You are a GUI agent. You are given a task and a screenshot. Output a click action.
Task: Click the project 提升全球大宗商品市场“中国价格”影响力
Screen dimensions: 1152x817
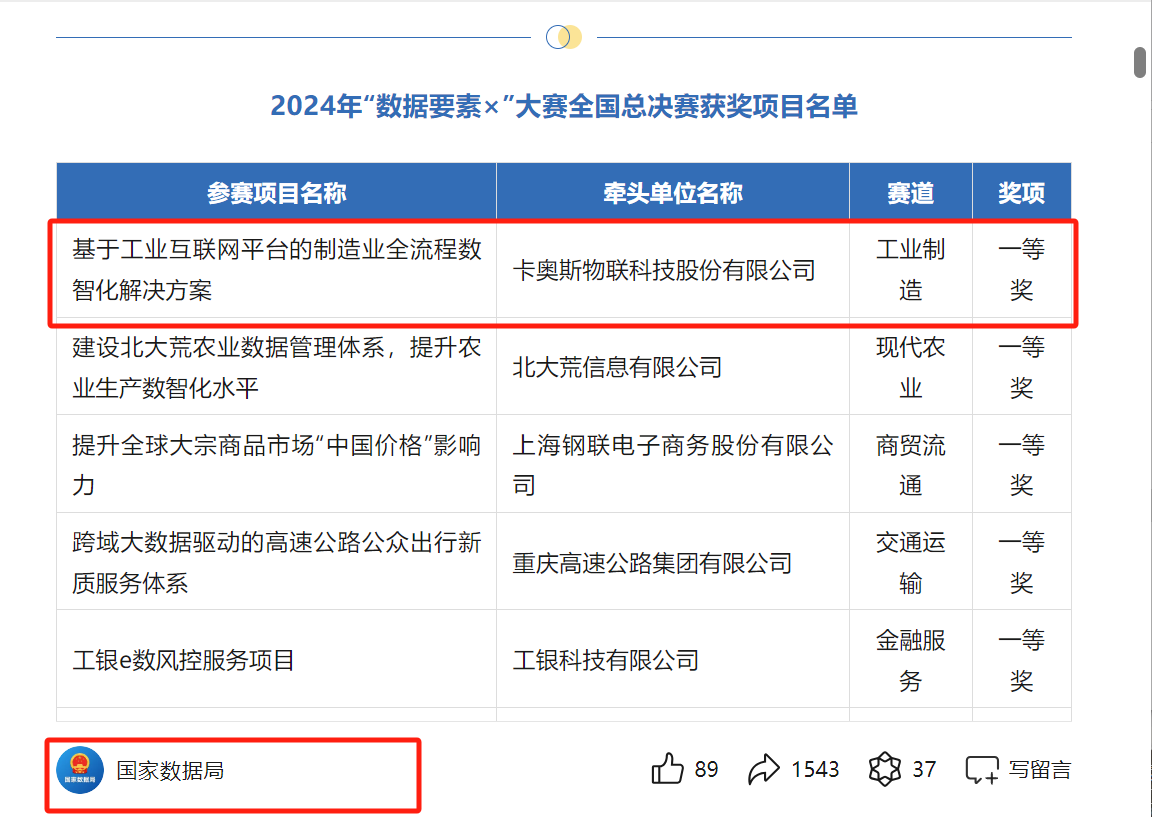point(277,464)
